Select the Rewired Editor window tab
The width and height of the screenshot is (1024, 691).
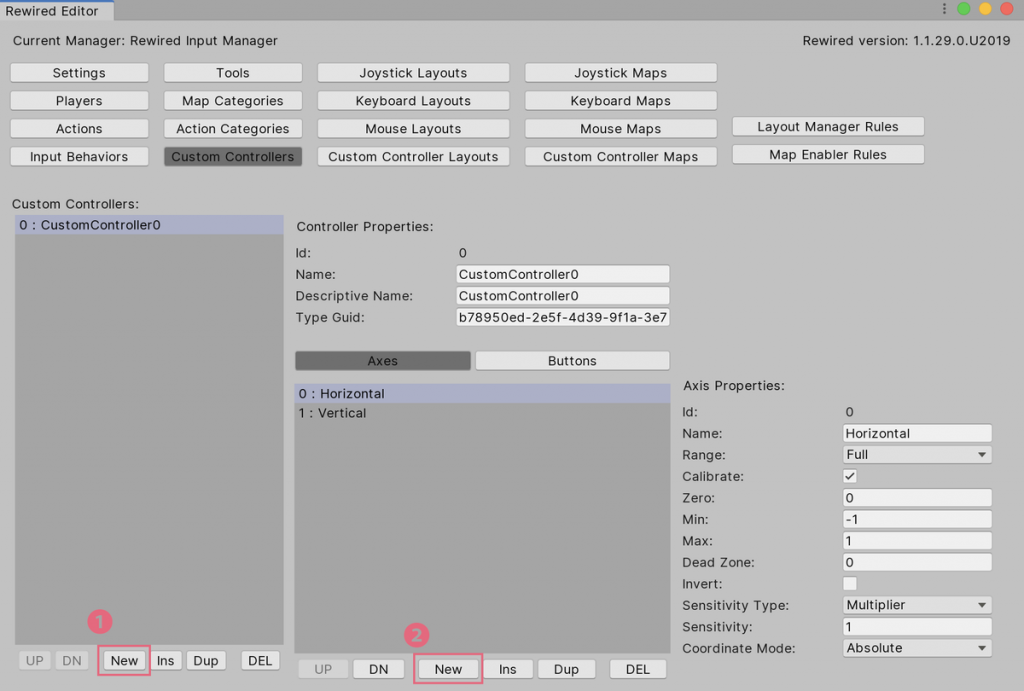point(56,10)
